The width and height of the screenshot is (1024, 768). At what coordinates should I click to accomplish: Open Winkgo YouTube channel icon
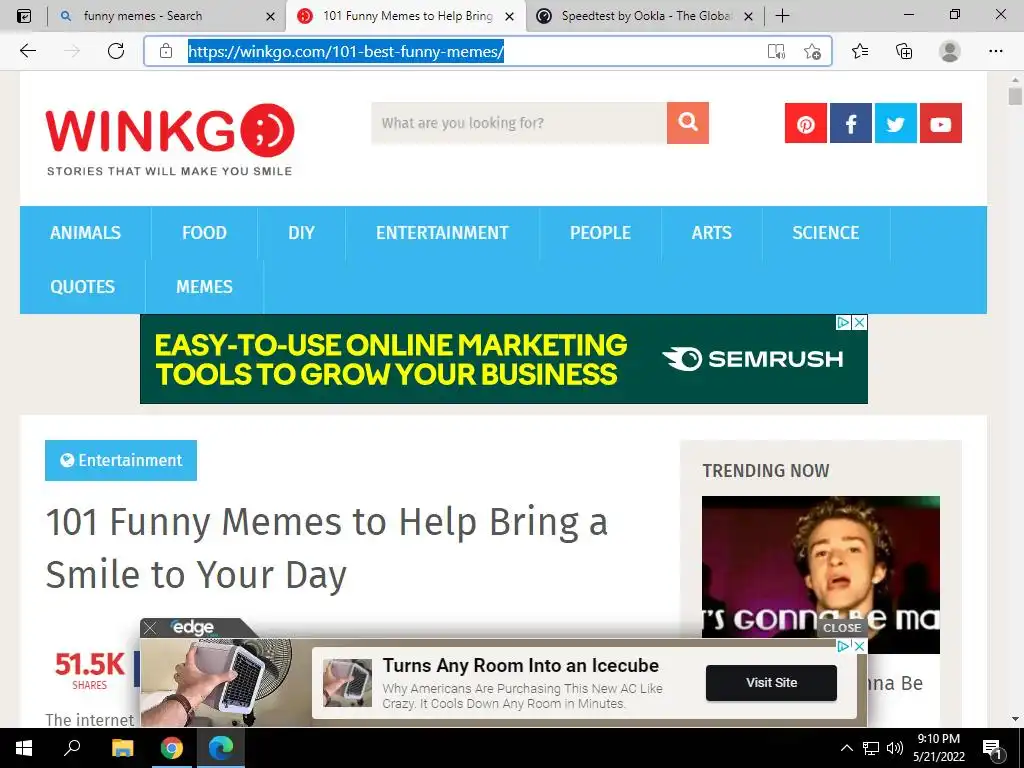click(x=941, y=123)
